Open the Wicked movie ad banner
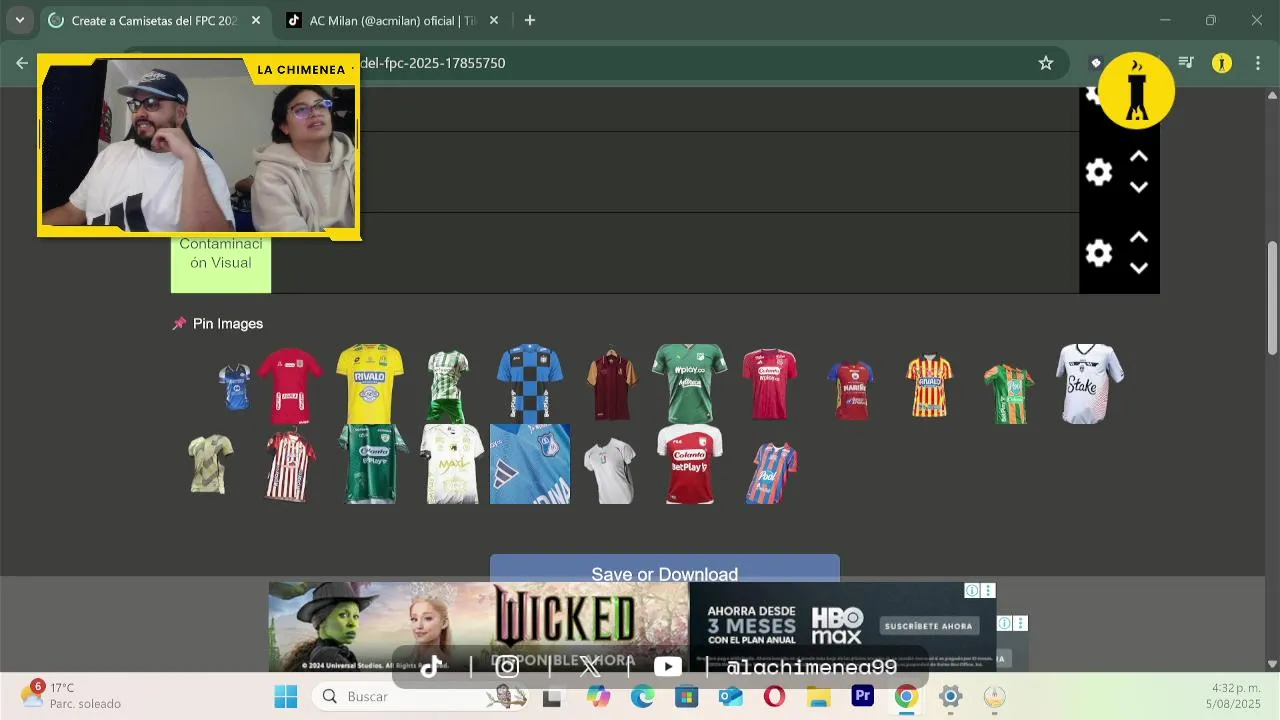1280x720 pixels. click(478, 627)
